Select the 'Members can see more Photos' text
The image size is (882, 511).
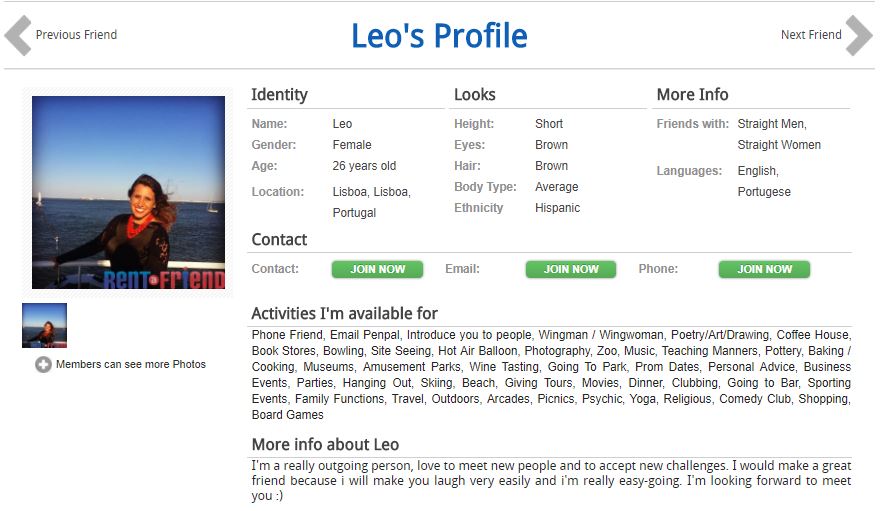[x=130, y=365]
